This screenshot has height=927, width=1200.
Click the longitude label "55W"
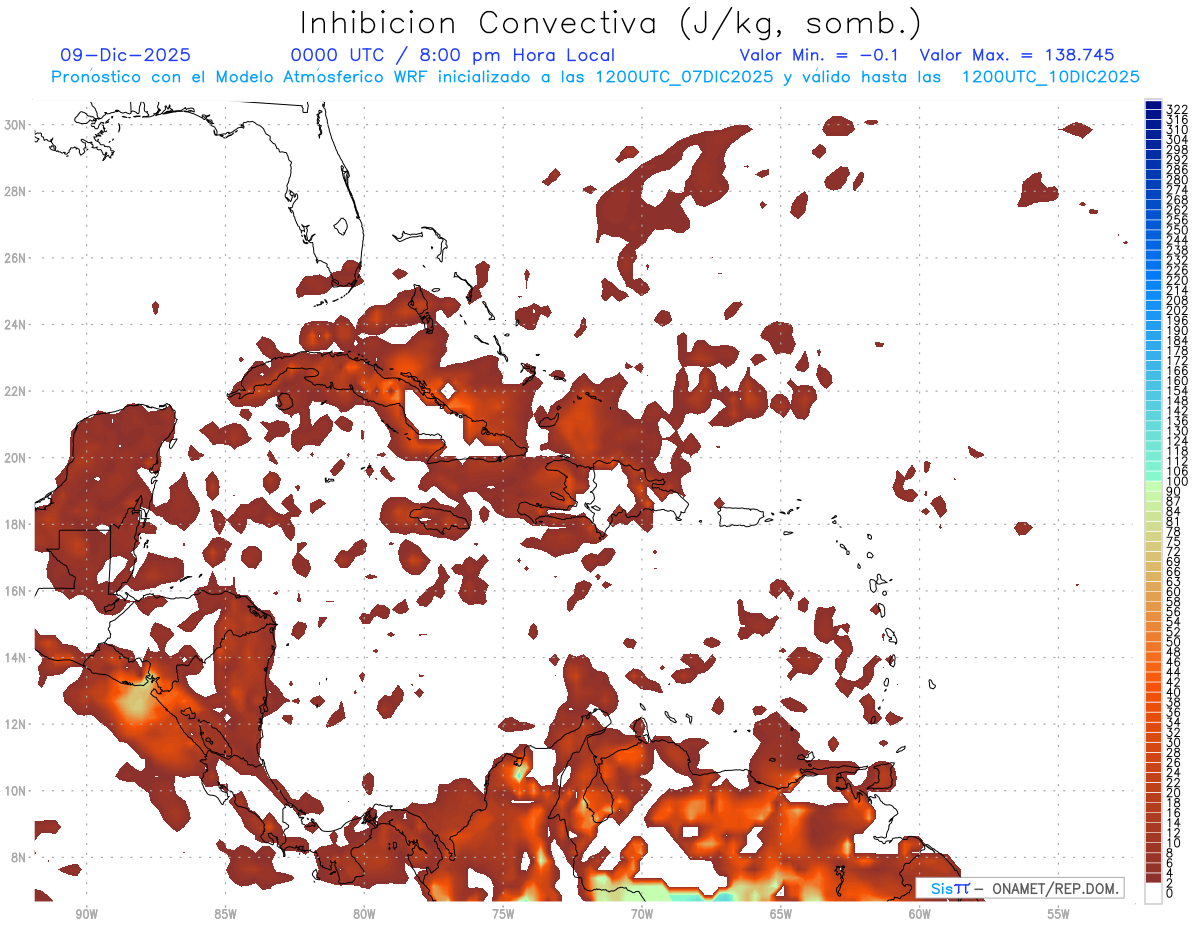[x=1058, y=914]
